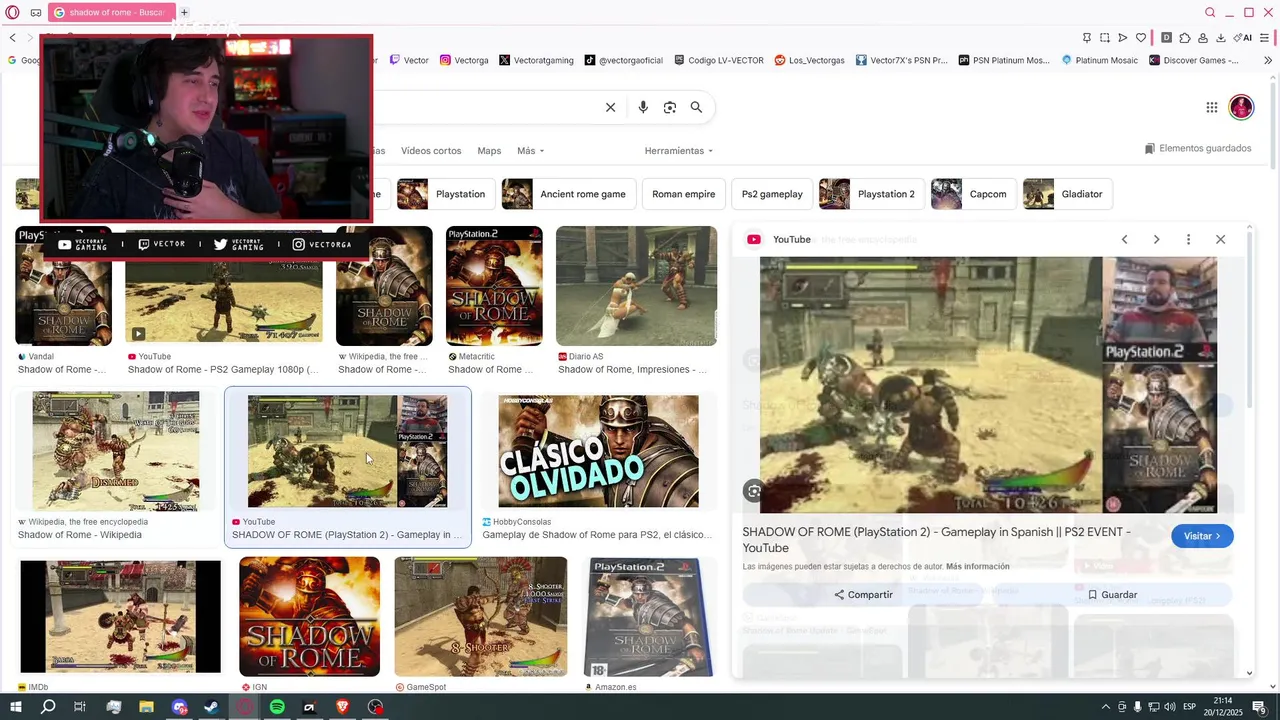Click the Visitar button in preview
1280x720 pixels.
[x=1202, y=536]
